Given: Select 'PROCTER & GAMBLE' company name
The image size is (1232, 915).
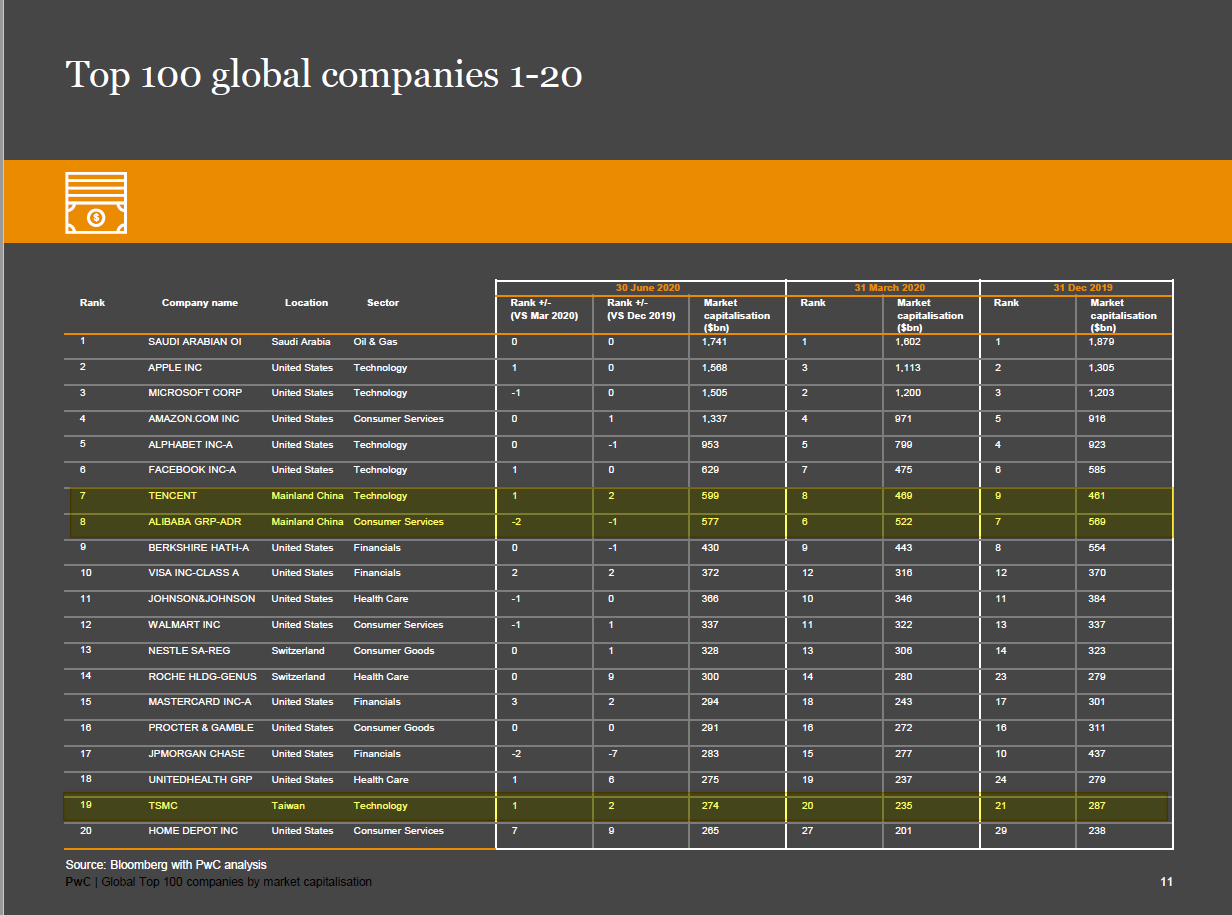Looking at the screenshot, I should click(201, 728).
